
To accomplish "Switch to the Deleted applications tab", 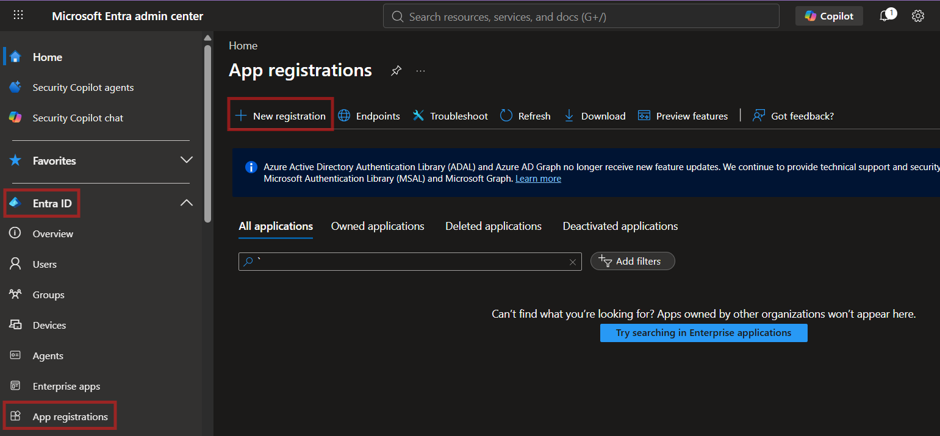I will click(x=493, y=226).
